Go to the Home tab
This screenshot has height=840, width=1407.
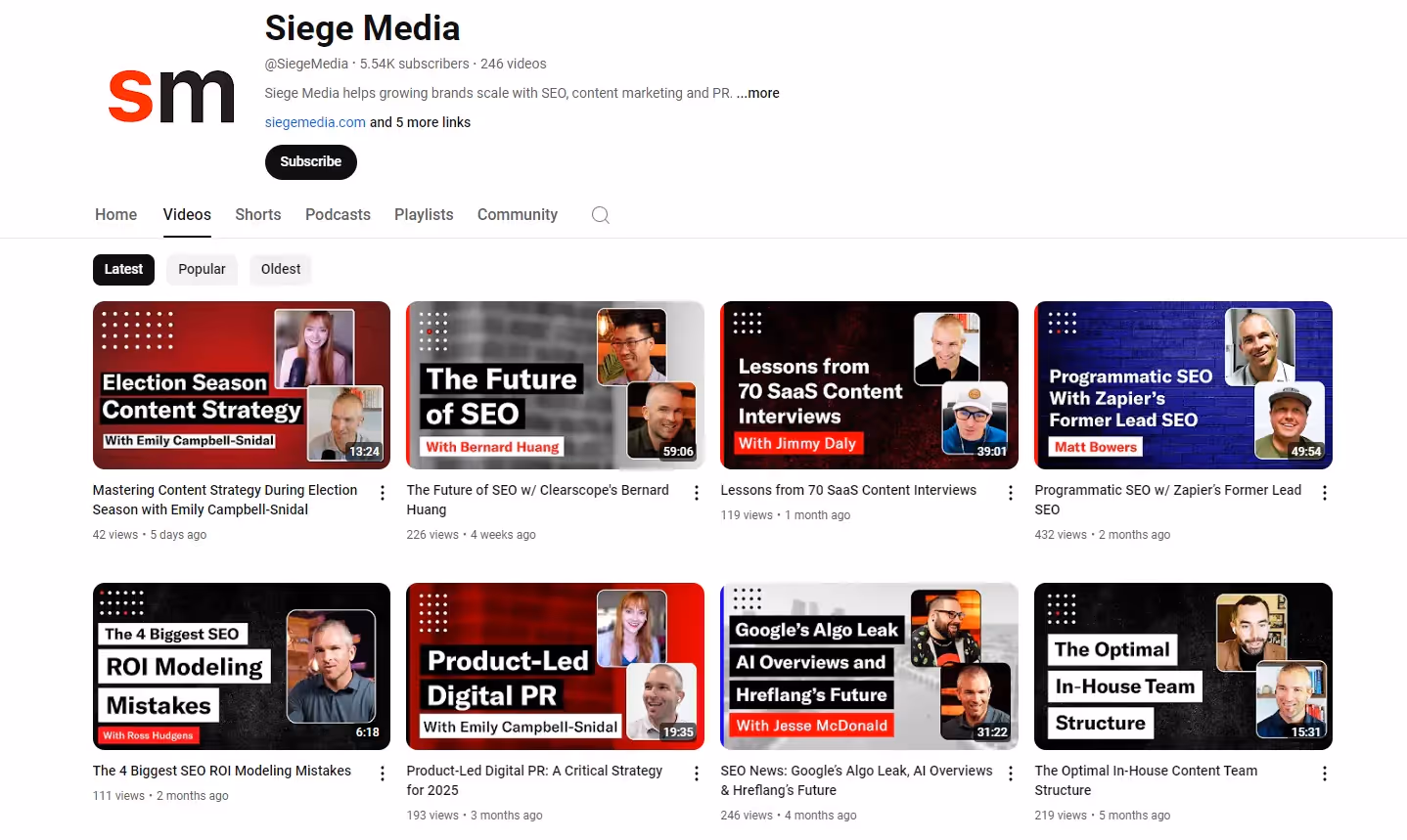pyautogui.click(x=115, y=215)
